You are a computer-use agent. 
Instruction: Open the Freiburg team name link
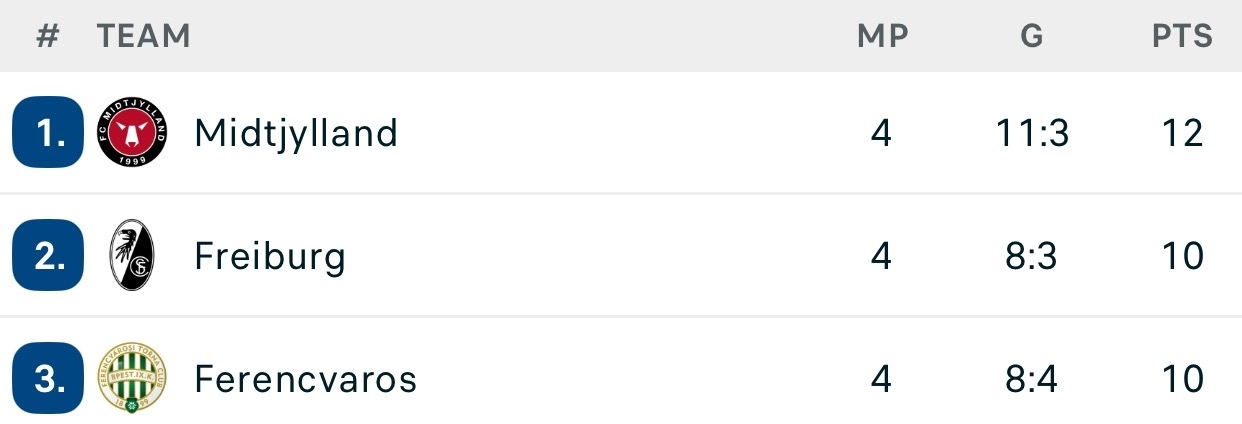270,256
